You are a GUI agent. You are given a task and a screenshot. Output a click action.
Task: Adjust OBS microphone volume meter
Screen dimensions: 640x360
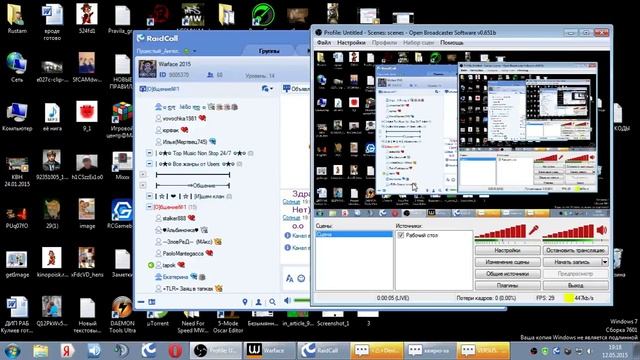click(x=500, y=232)
